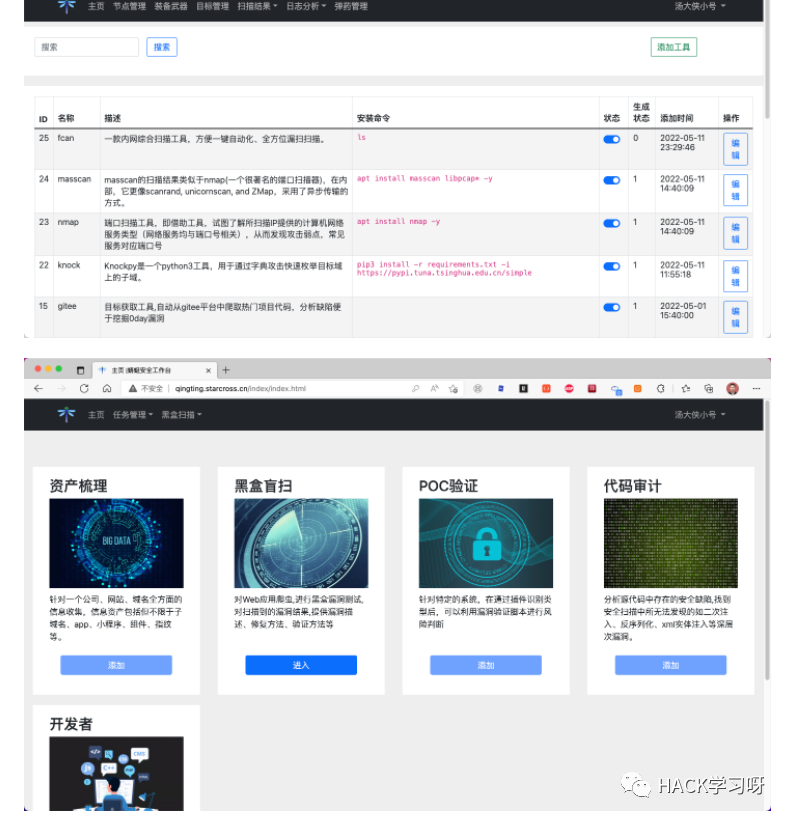Click the 开发者 illustration thumbnail
Viewport: 790px width, 820px height.
point(116,774)
